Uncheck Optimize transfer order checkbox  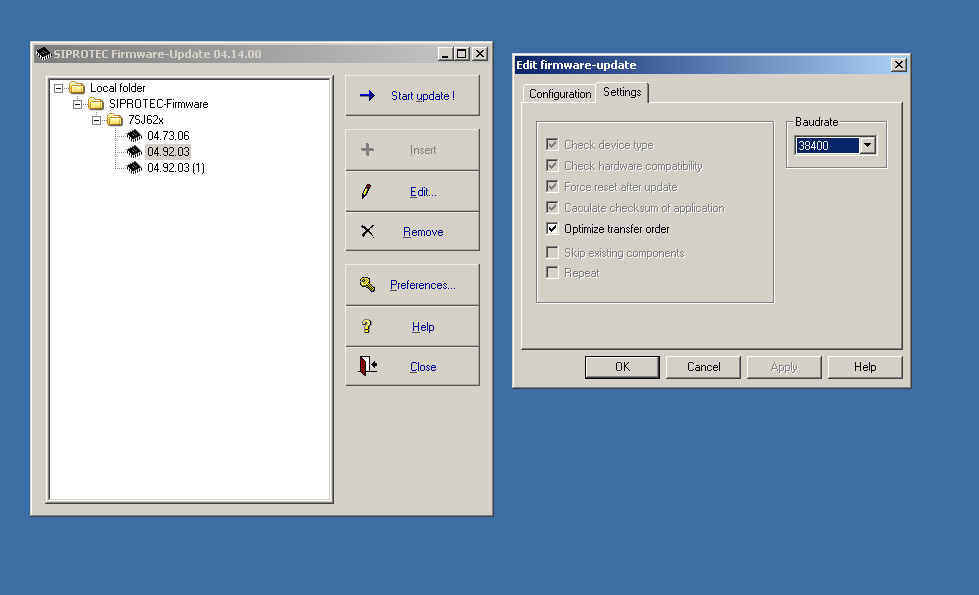click(552, 229)
